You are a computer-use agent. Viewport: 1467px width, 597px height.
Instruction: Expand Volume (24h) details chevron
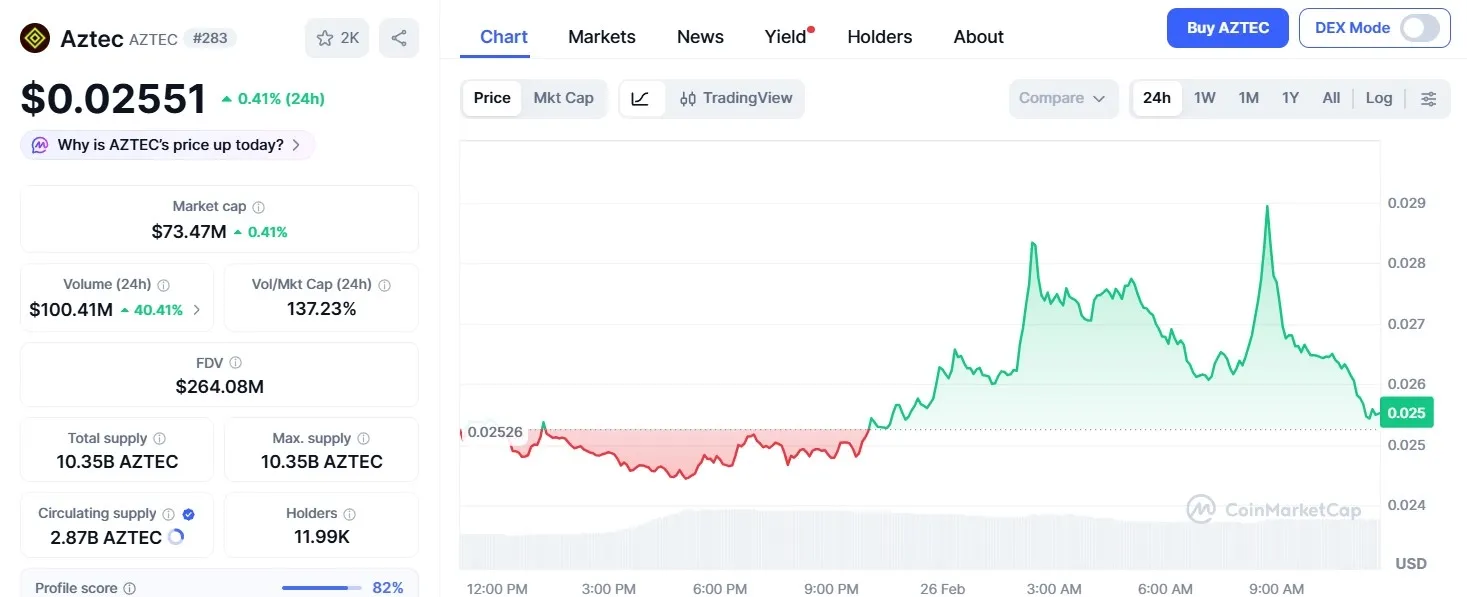[197, 310]
